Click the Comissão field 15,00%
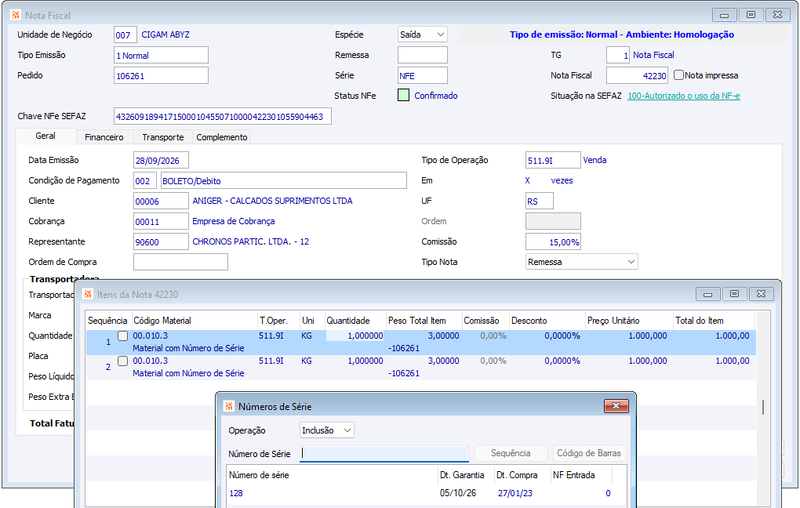 [x=553, y=242]
